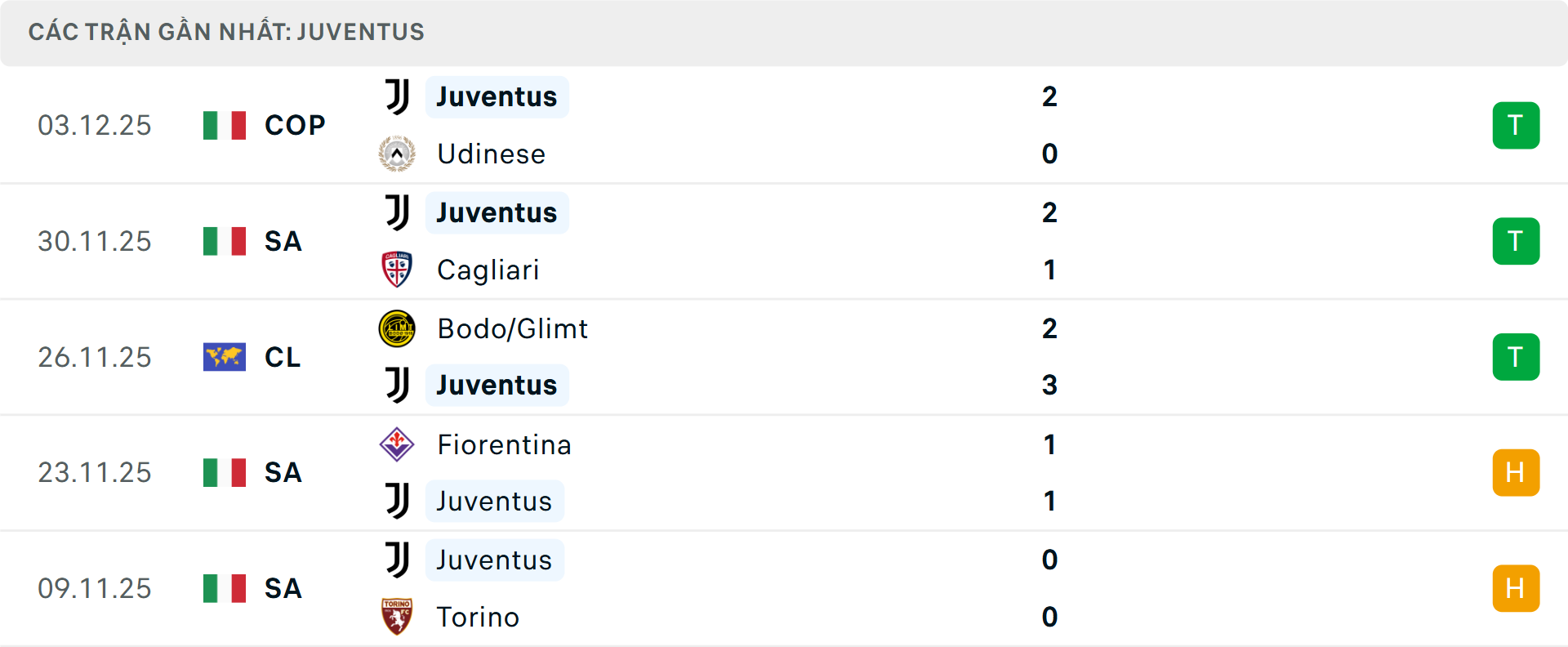Screen dimensions: 1568x647
Task: Open the Juventus team link in Cagliari row
Action: tap(497, 212)
